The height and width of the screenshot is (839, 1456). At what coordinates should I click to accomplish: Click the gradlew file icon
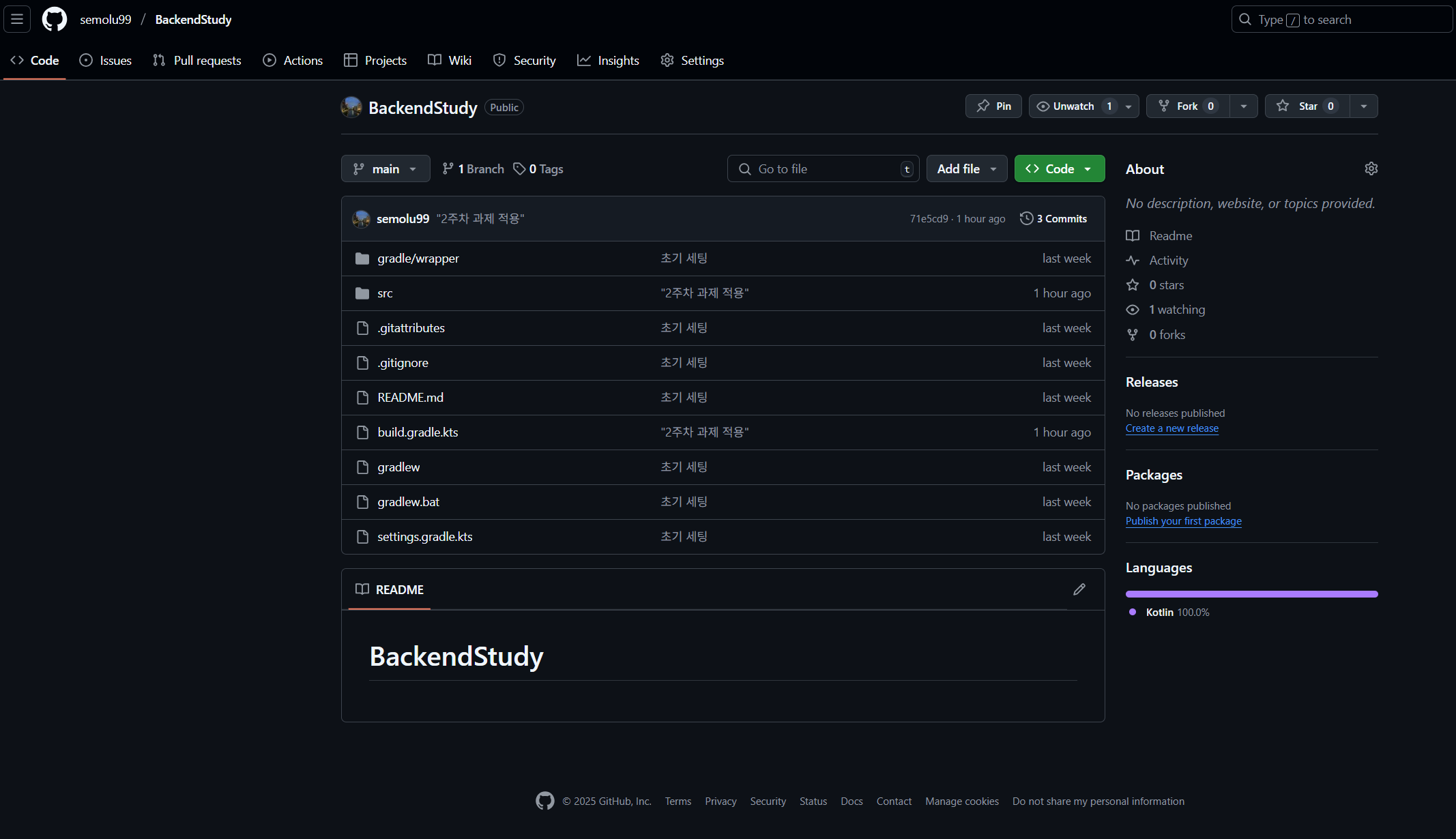[x=362, y=467]
